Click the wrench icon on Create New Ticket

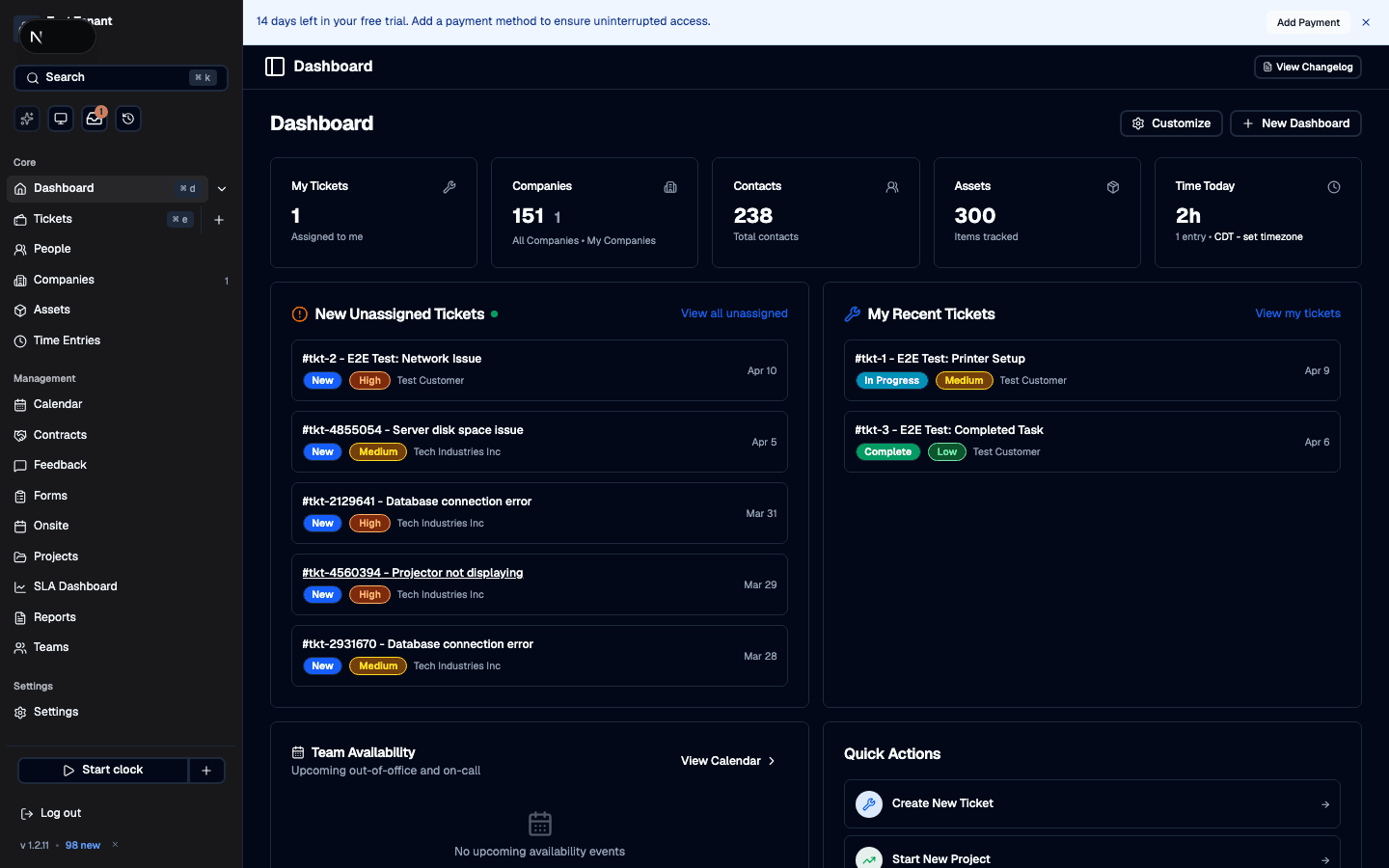tap(868, 803)
